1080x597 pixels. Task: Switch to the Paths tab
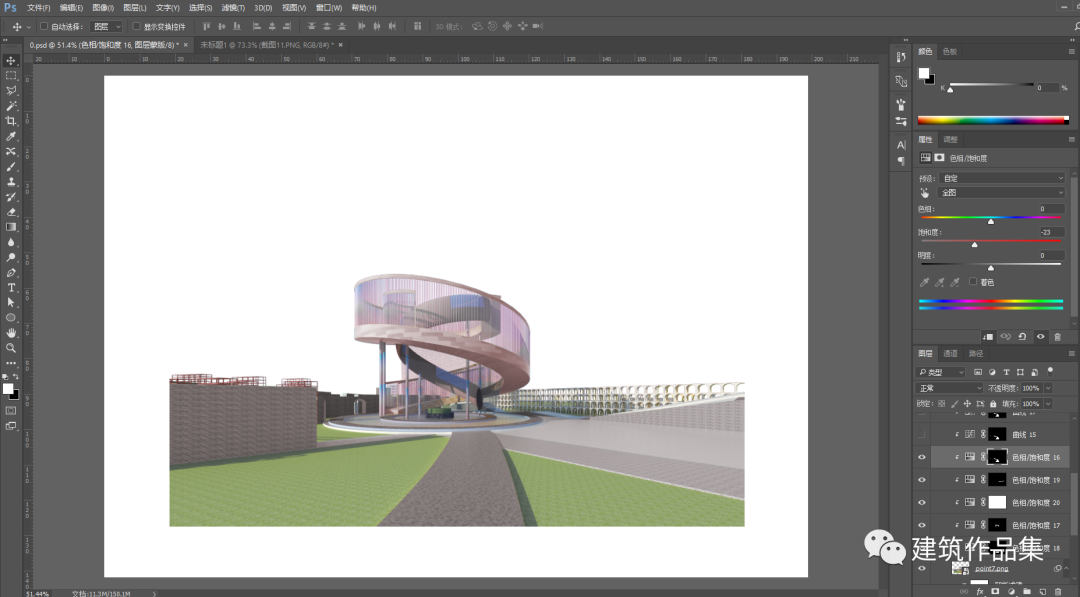pos(976,353)
